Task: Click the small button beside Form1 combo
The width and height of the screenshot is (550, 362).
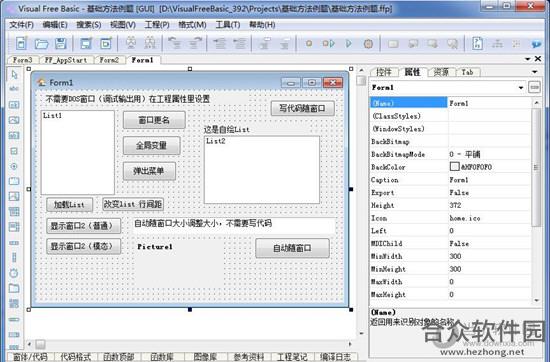Action: [534, 87]
